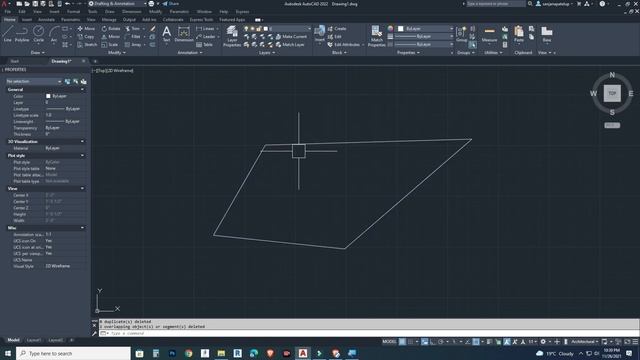The height and width of the screenshot is (360, 640).
Task: Click Edit Attributes button
Action: point(344,44)
